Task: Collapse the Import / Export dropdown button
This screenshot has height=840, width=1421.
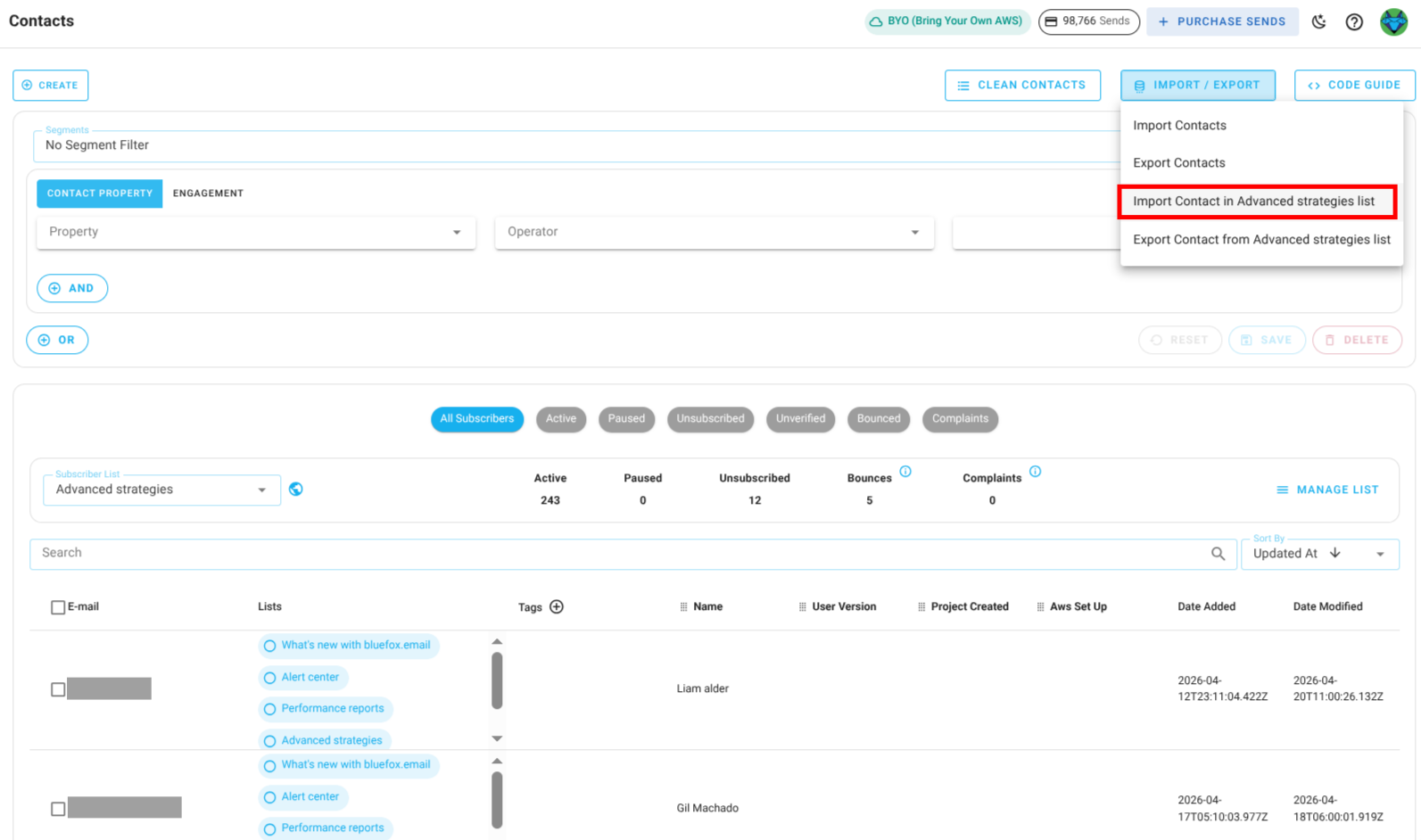Action: [x=1197, y=86]
